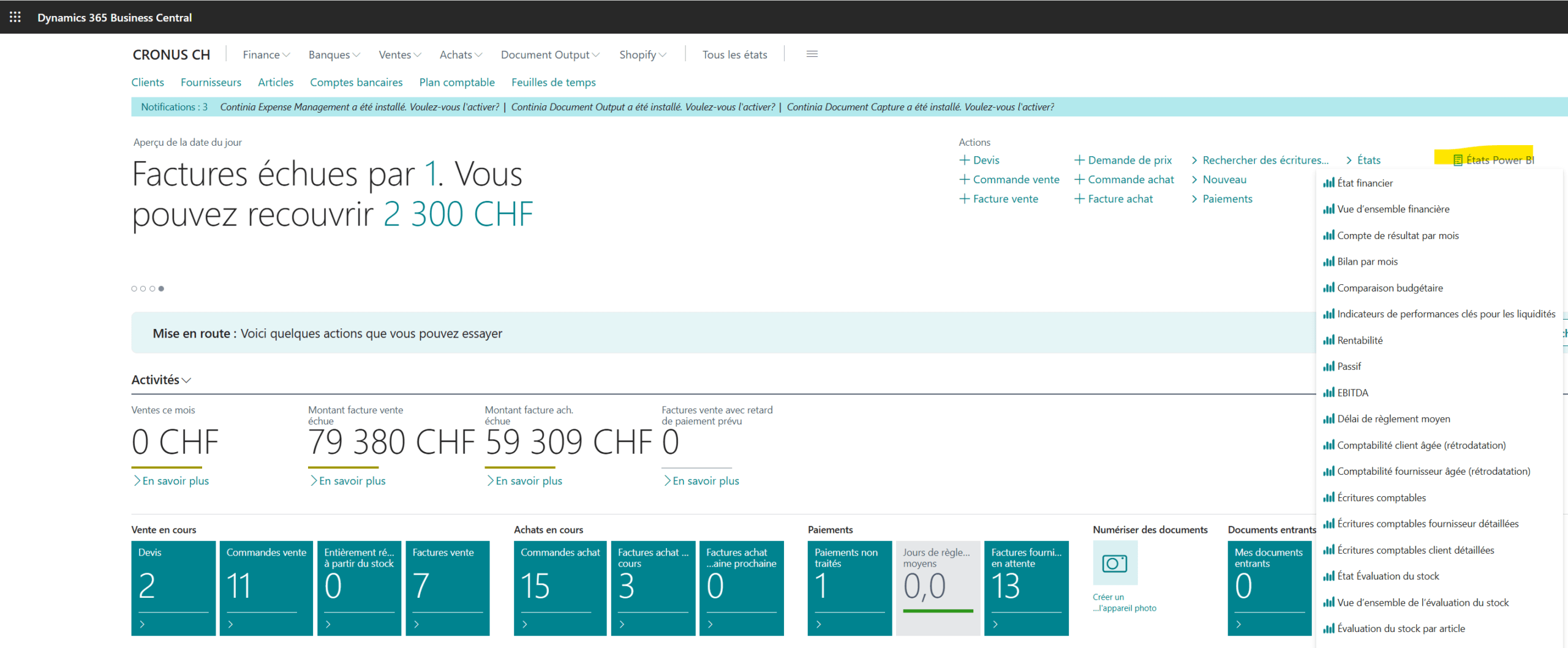1568x648 pixels.
Task: Click the plus icon beside Commande achat
Action: pos(1079,179)
